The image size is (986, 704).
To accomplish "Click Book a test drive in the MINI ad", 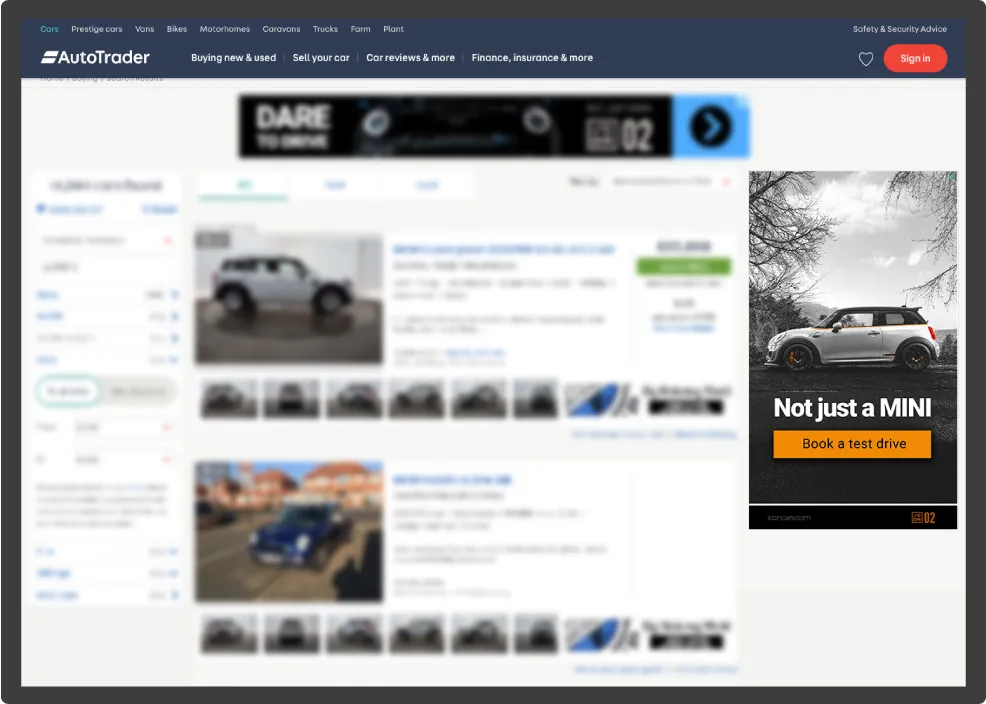I will (x=851, y=444).
